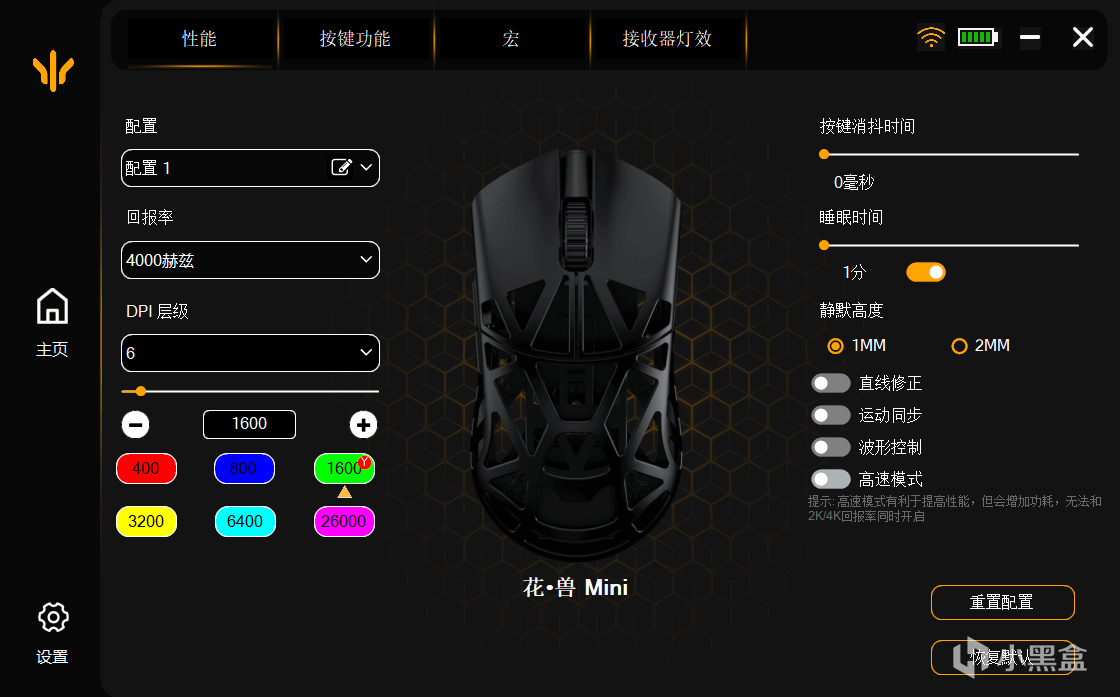This screenshot has width=1120, height=697.
Task: Minimize the window with the dash icon
Action: pyautogui.click(x=1029, y=36)
